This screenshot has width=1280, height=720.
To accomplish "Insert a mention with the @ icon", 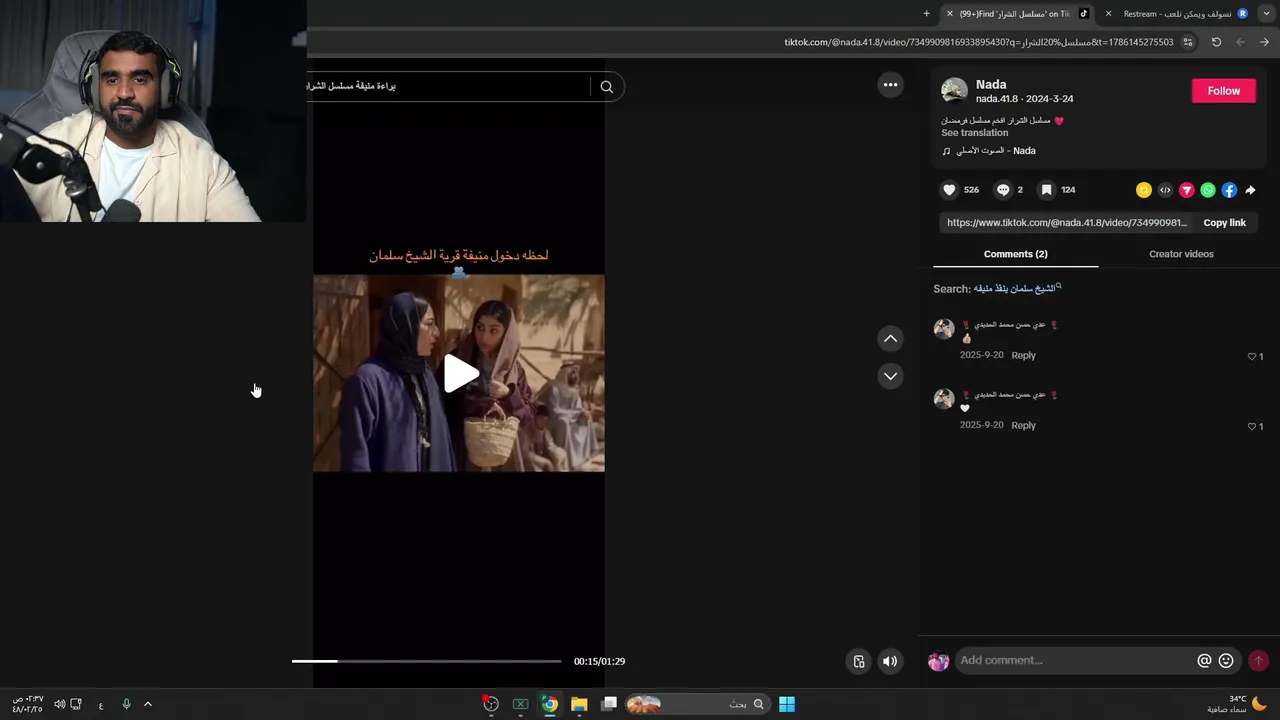I will point(1204,661).
